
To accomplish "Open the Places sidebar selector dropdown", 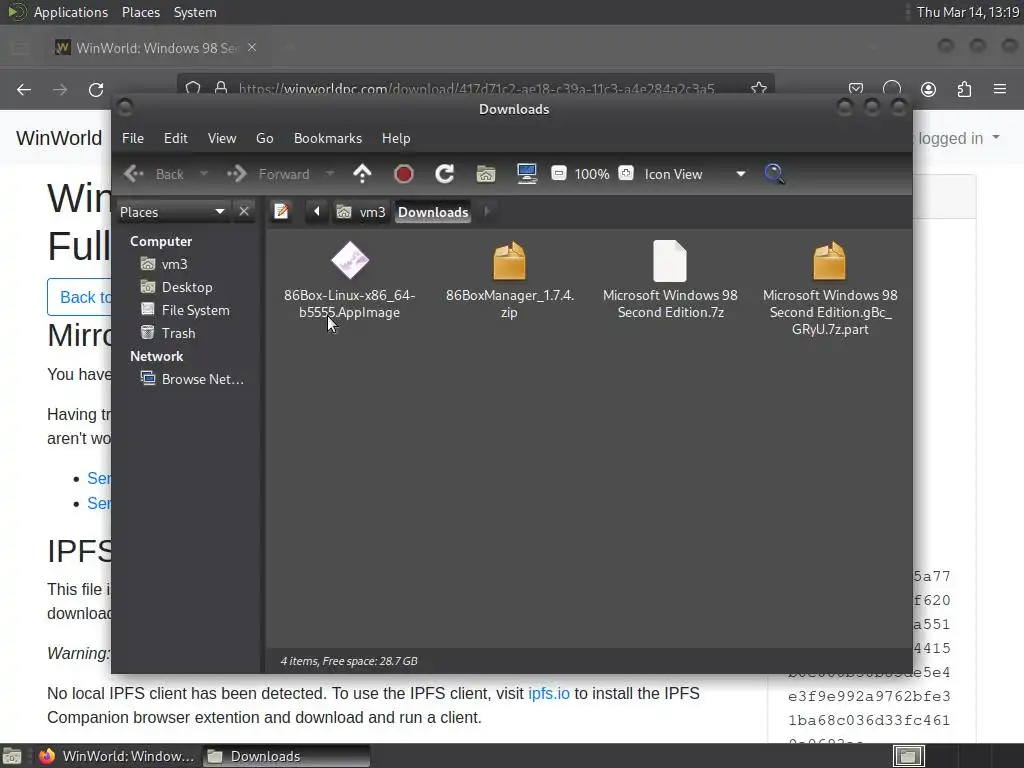I will click(x=172, y=212).
